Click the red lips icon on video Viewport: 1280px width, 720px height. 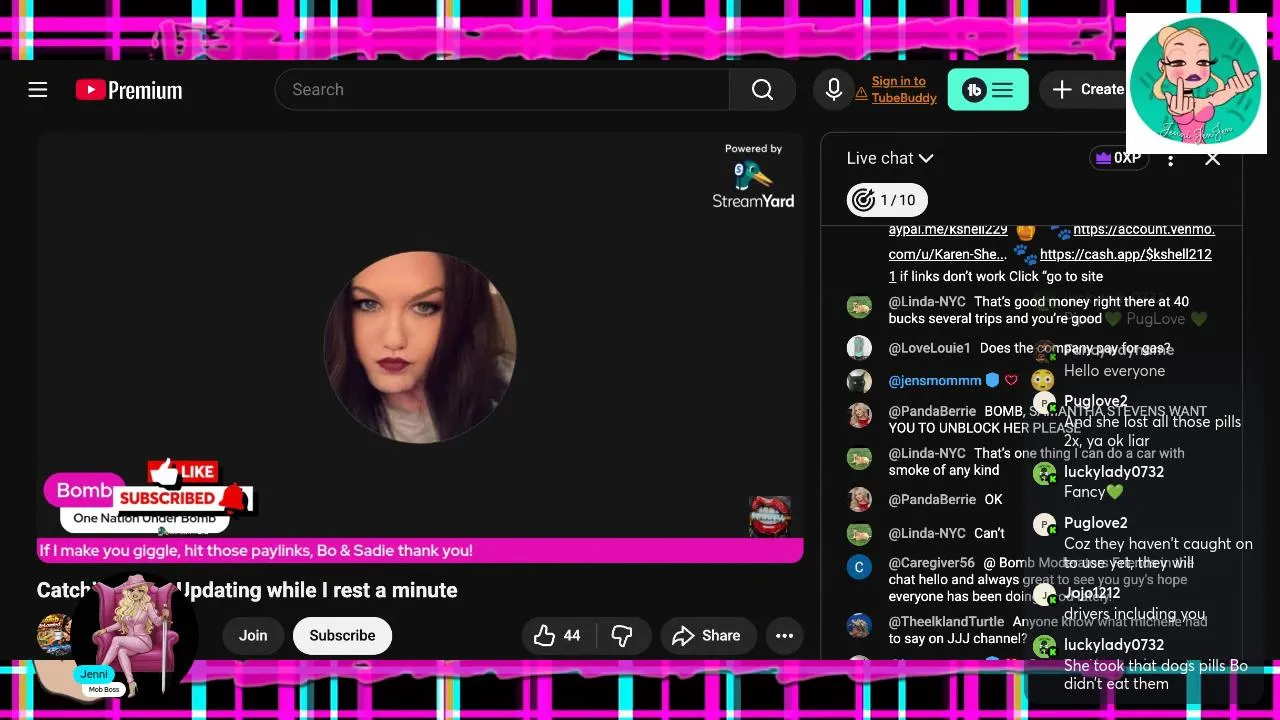tap(770, 516)
